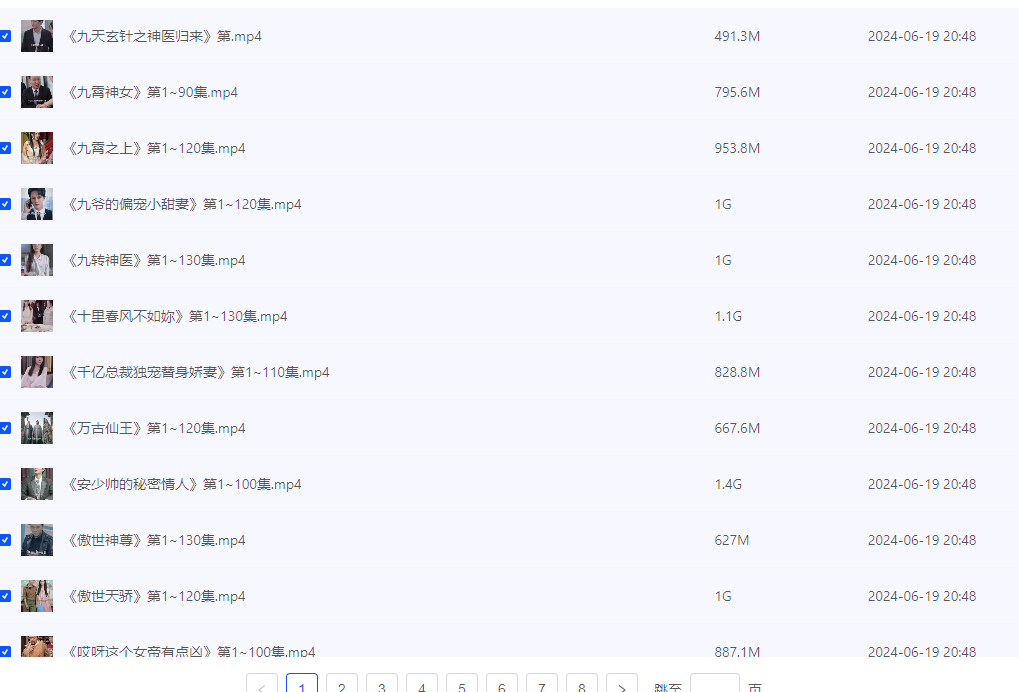
Task: Open thumbnail of 《九天玄针之神医归来》 video
Action: click(x=37, y=36)
